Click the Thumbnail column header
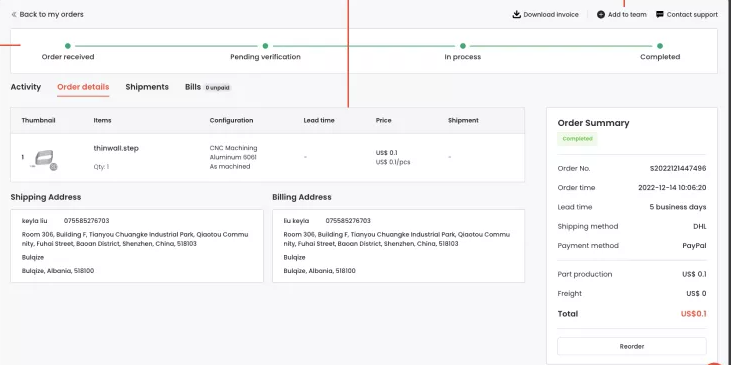The width and height of the screenshot is (731, 365). [38, 120]
